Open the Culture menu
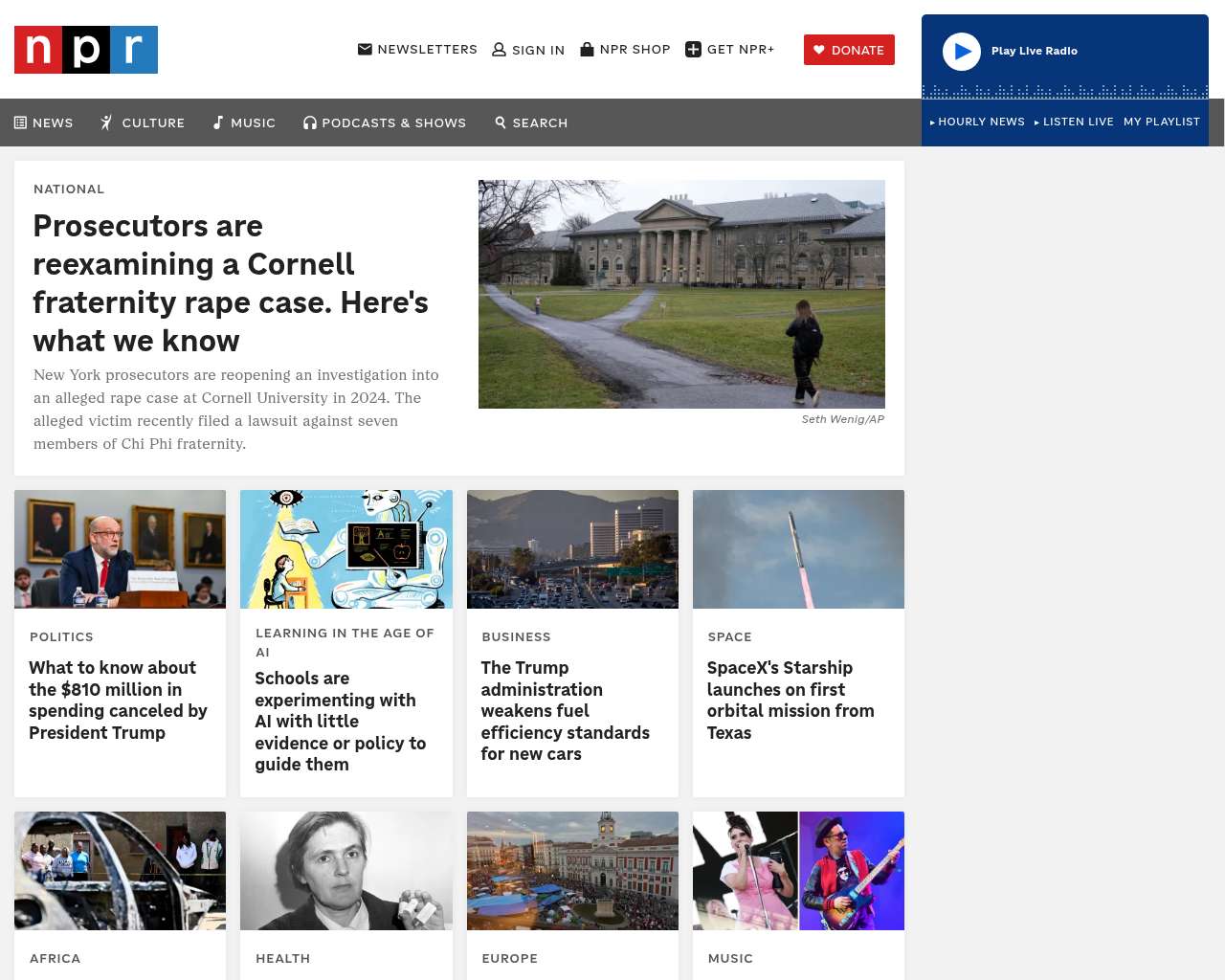The width and height of the screenshot is (1225, 980). click(143, 122)
